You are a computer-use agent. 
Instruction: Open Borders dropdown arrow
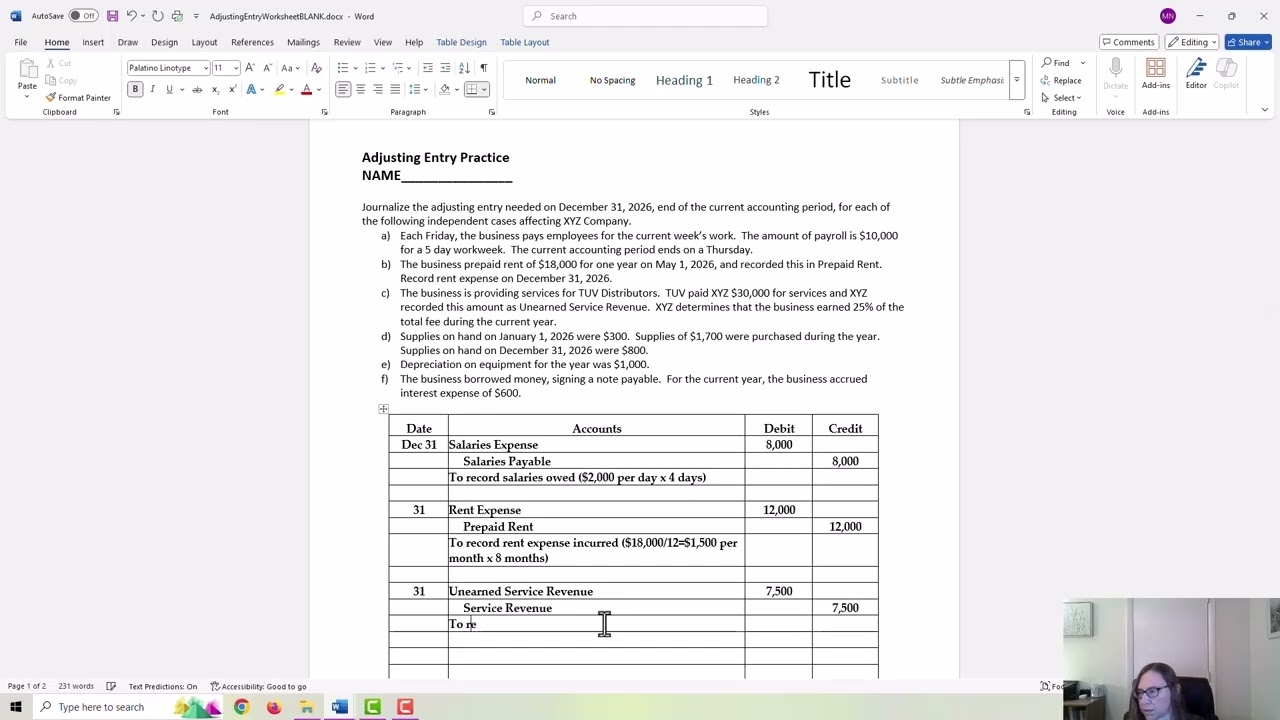(484, 89)
